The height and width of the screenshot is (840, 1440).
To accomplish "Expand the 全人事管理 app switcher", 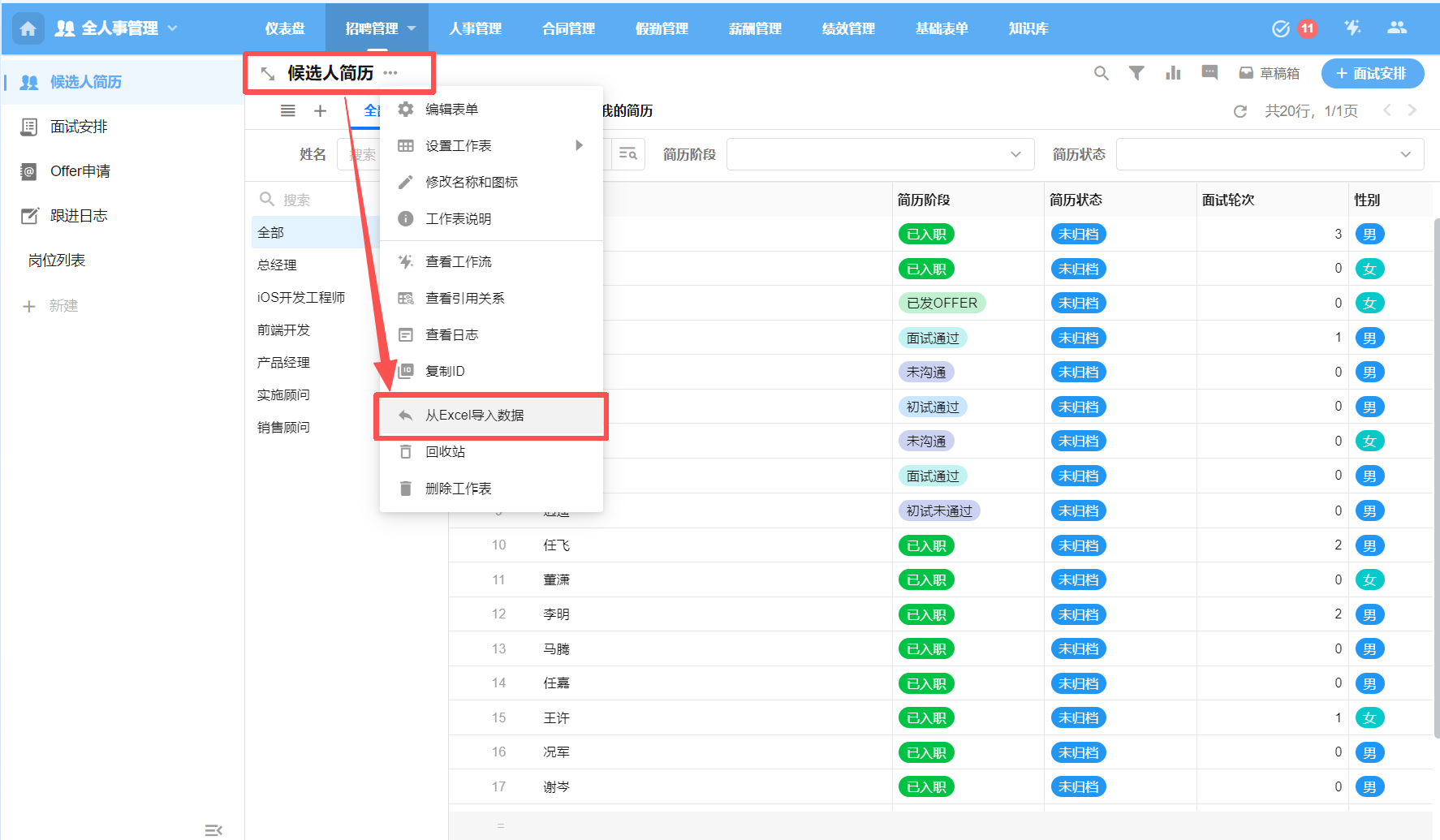I will [x=171, y=27].
